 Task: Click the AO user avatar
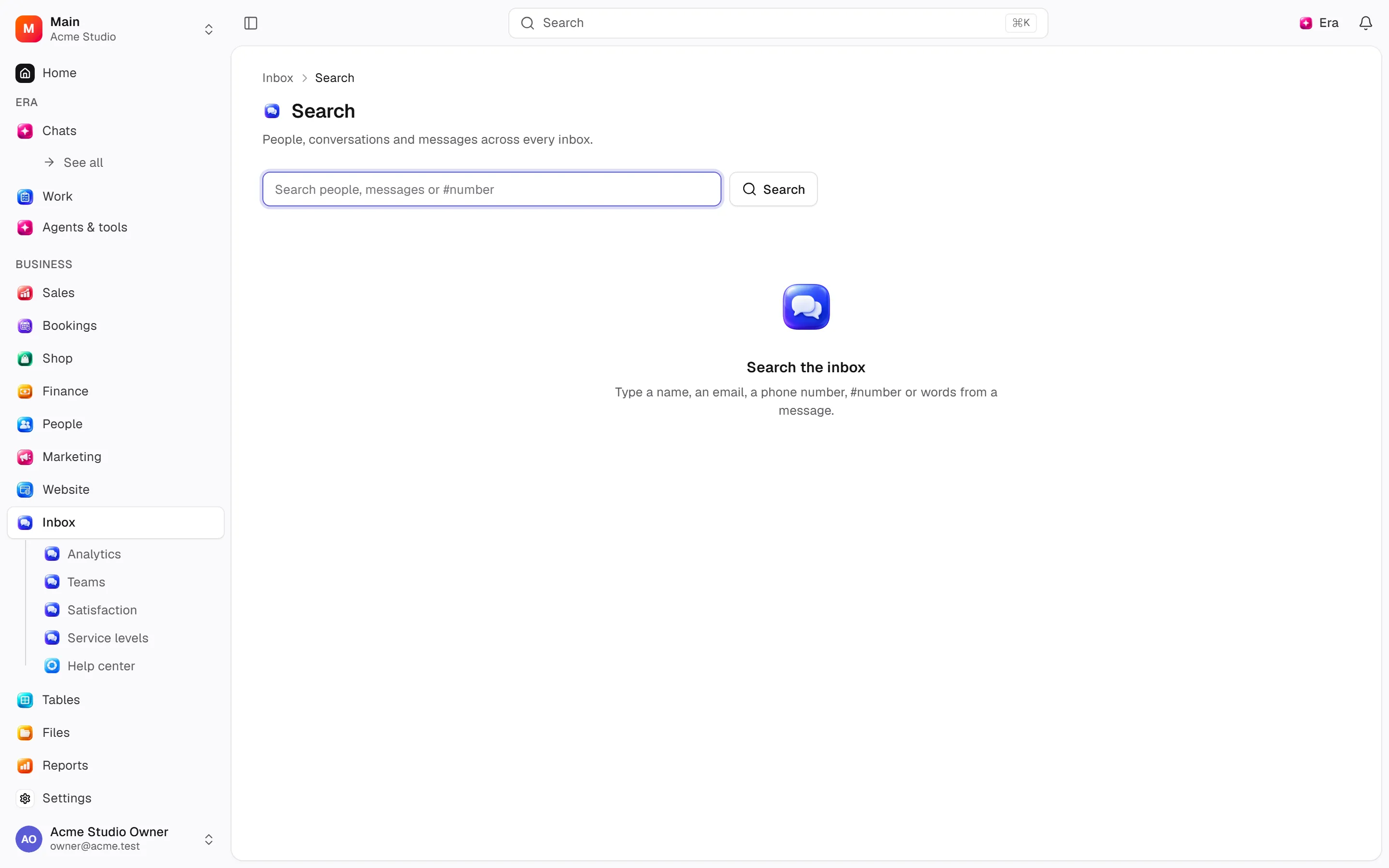click(29, 839)
